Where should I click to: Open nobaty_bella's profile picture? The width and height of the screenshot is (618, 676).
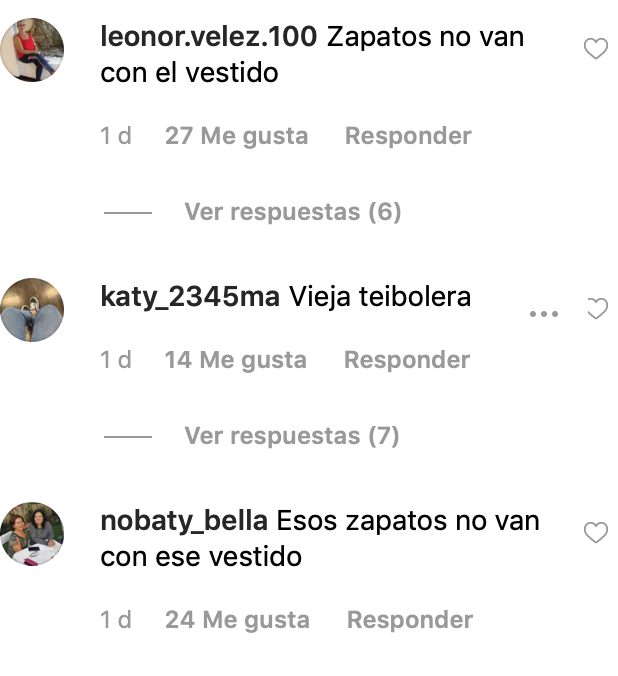click(32, 534)
